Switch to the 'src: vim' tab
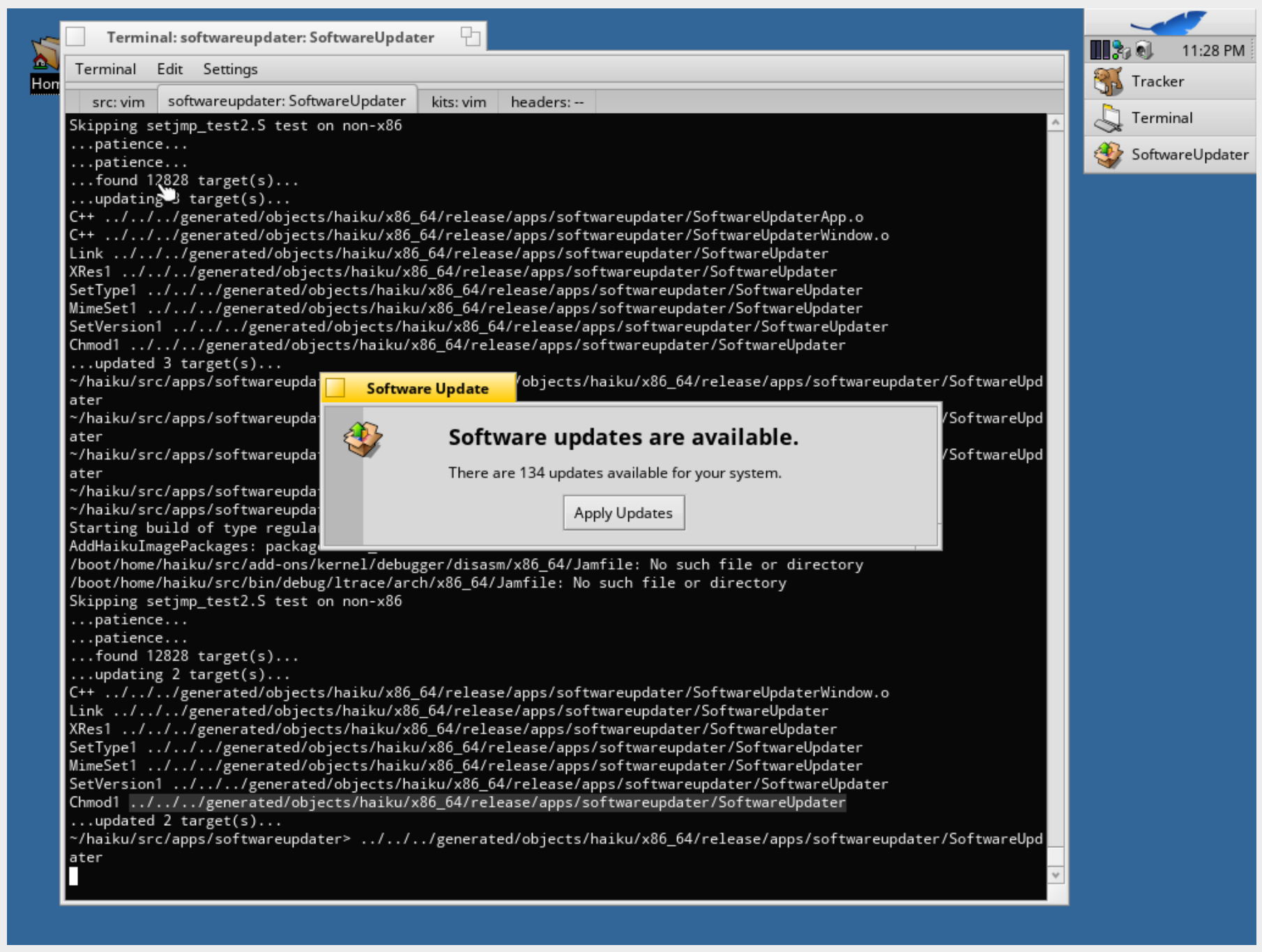Screen dimensions: 1262x952 point(118,102)
